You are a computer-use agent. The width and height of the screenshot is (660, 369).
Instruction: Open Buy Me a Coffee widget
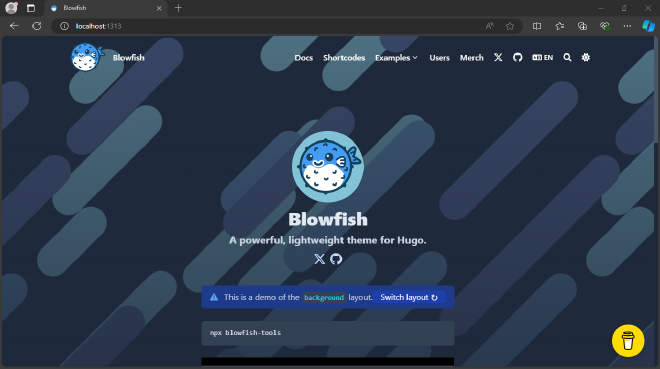[628, 341]
